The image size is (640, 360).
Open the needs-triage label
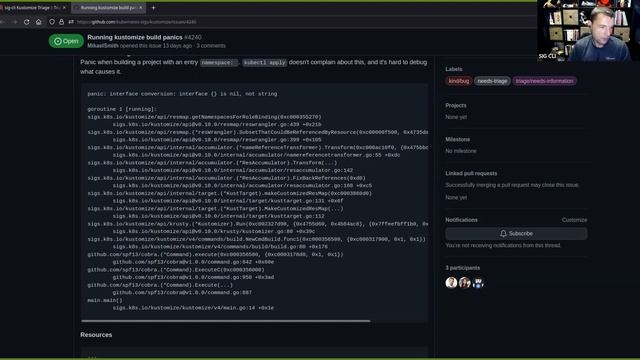pos(492,81)
